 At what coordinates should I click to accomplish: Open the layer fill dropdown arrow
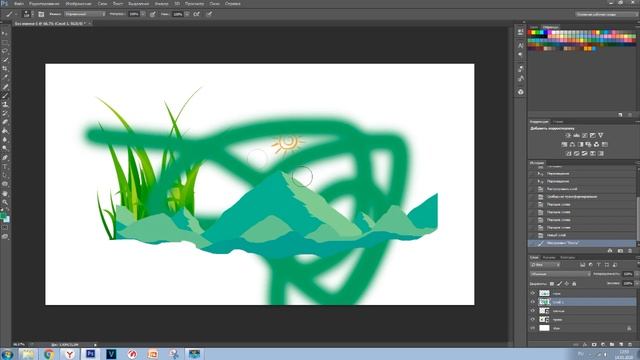tap(637, 283)
